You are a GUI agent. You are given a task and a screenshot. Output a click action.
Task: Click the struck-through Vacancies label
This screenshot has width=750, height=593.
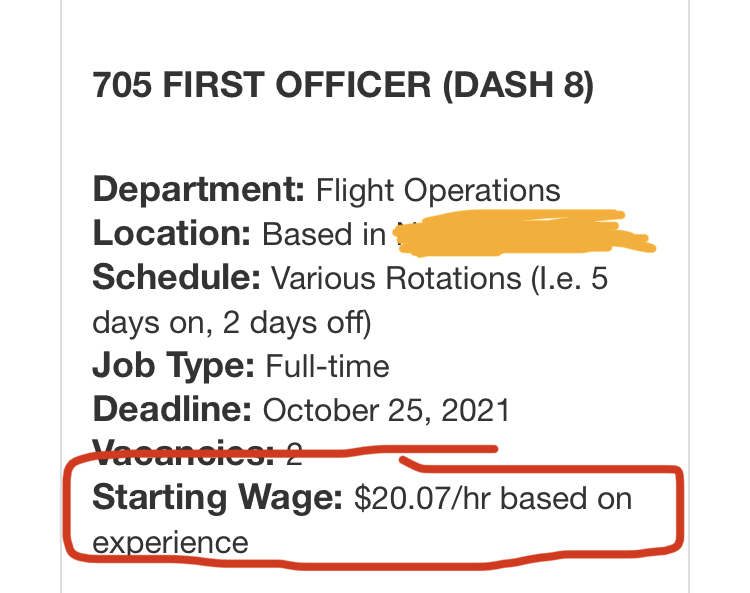[x=183, y=453]
